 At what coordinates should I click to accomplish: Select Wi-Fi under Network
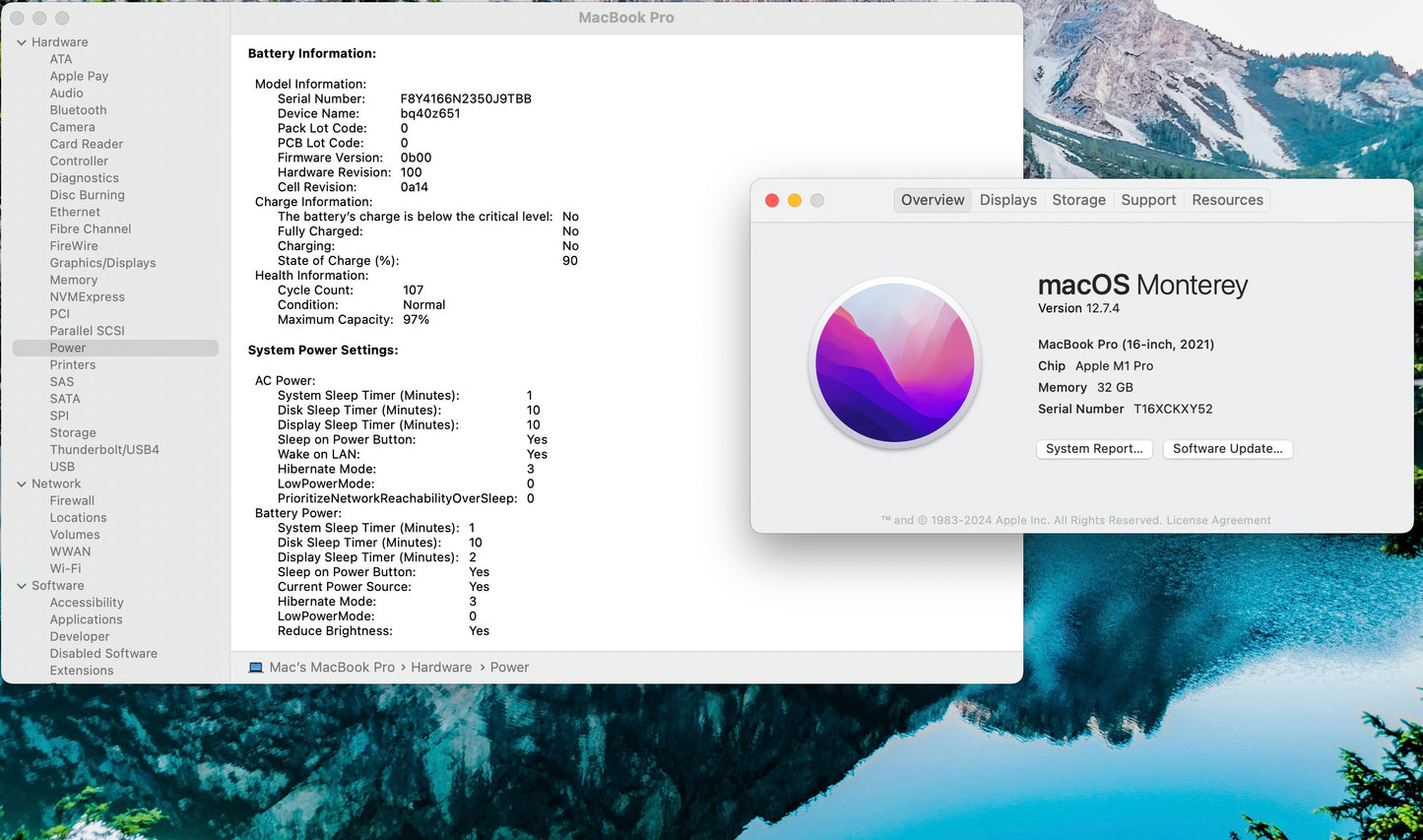click(65, 568)
